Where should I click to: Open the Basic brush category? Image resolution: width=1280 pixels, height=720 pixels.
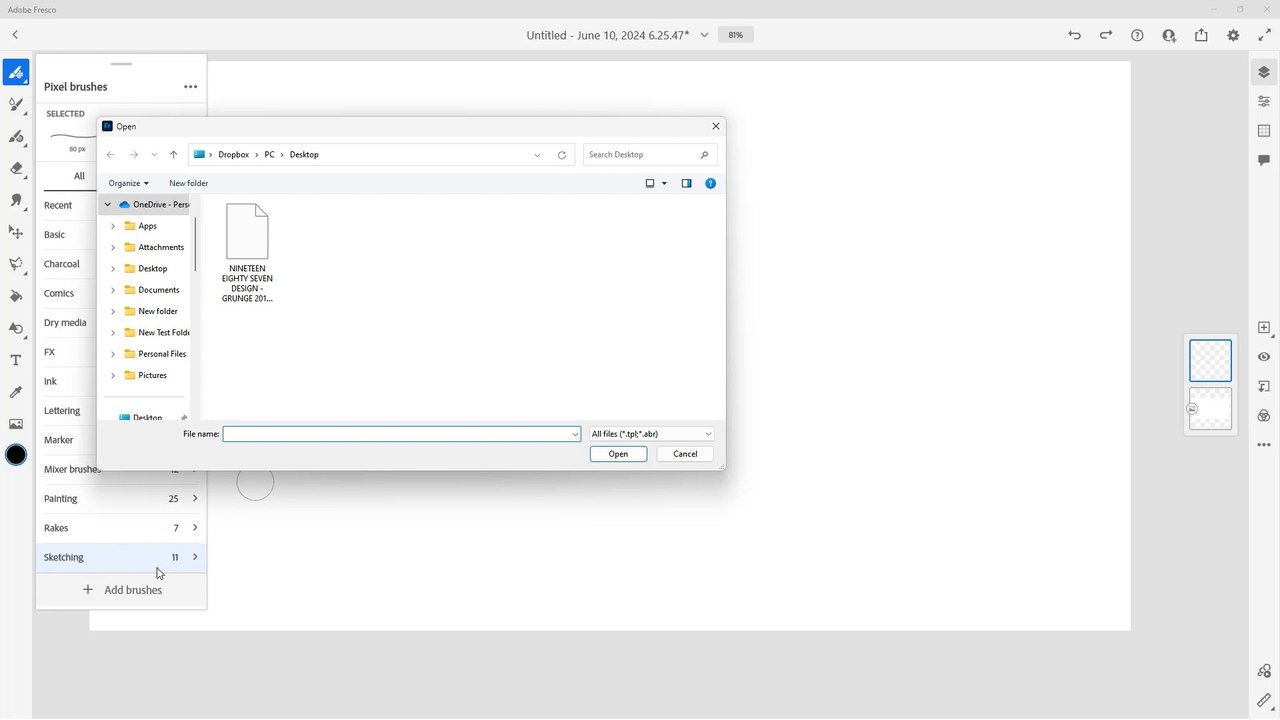pos(54,235)
